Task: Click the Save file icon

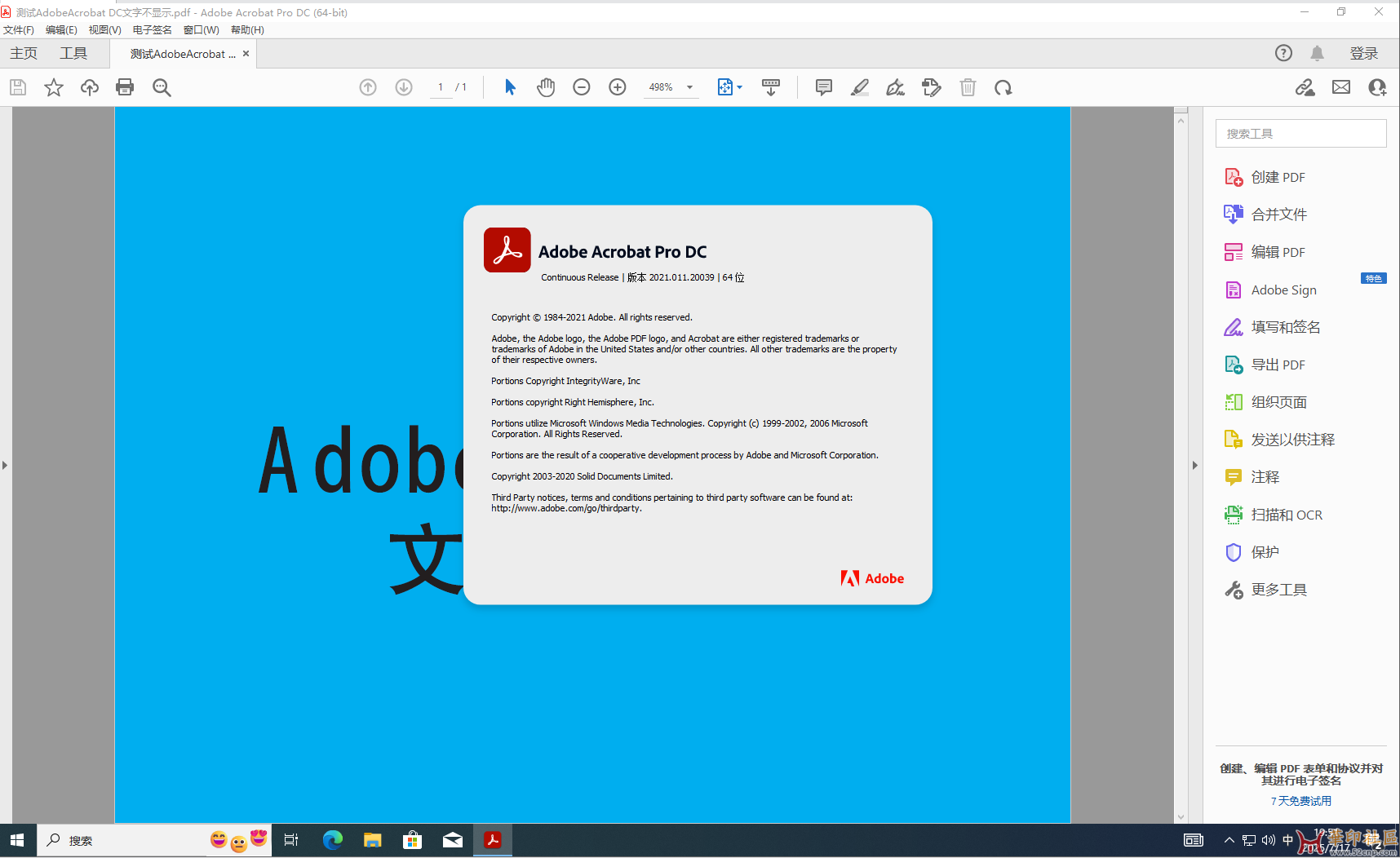Action: (x=18, y=87)
